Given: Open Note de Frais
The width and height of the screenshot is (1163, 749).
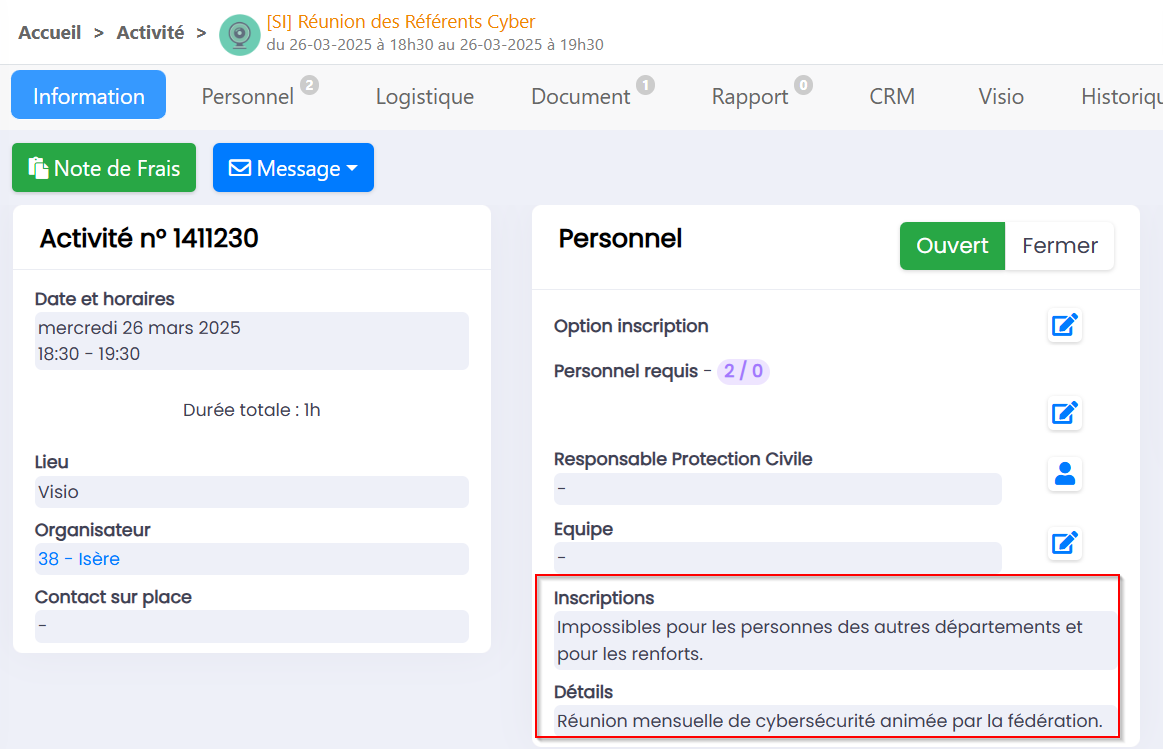Looking at the screenshot, I should [104, 168].
